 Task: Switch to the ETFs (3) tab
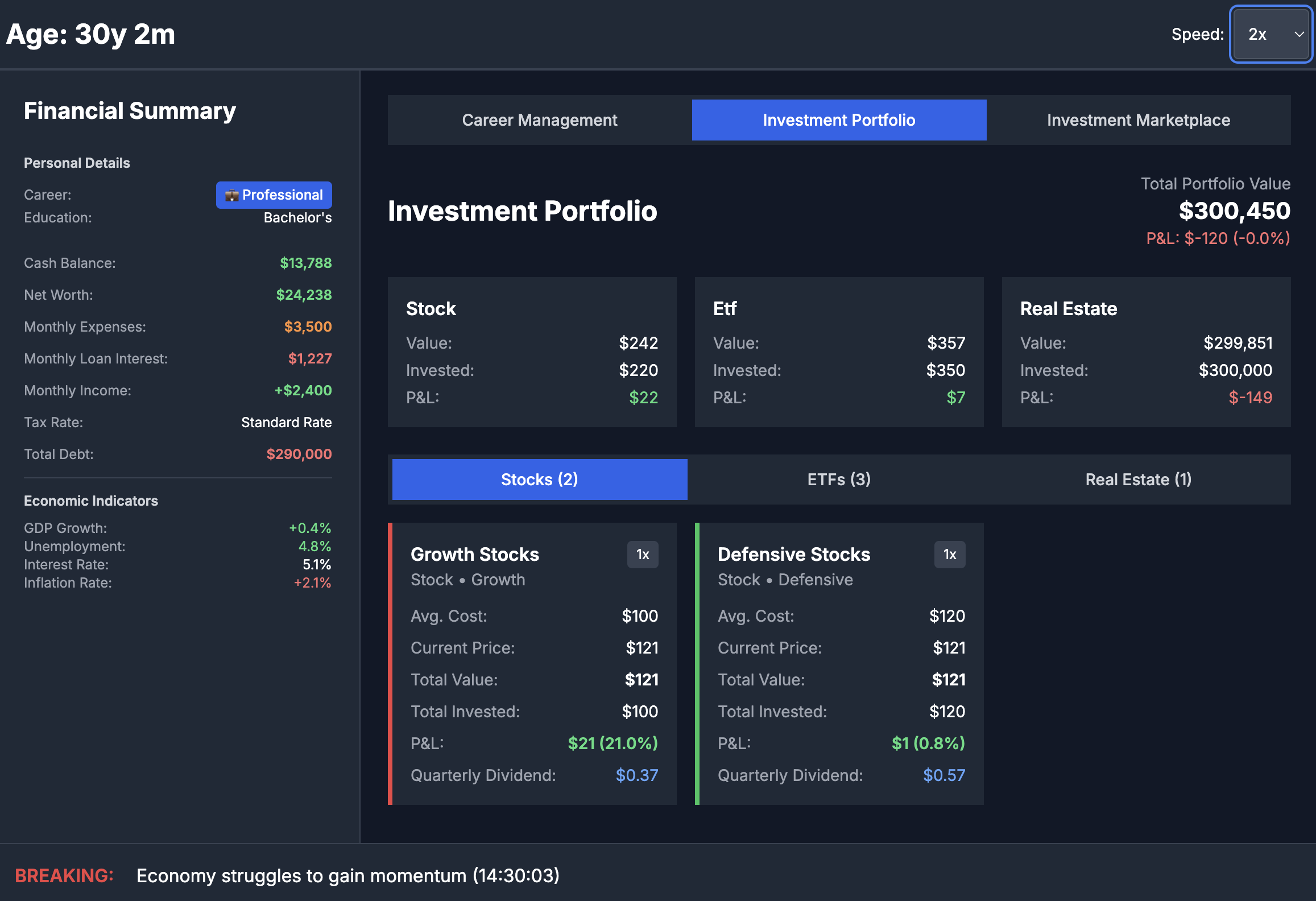coord(838,479)
